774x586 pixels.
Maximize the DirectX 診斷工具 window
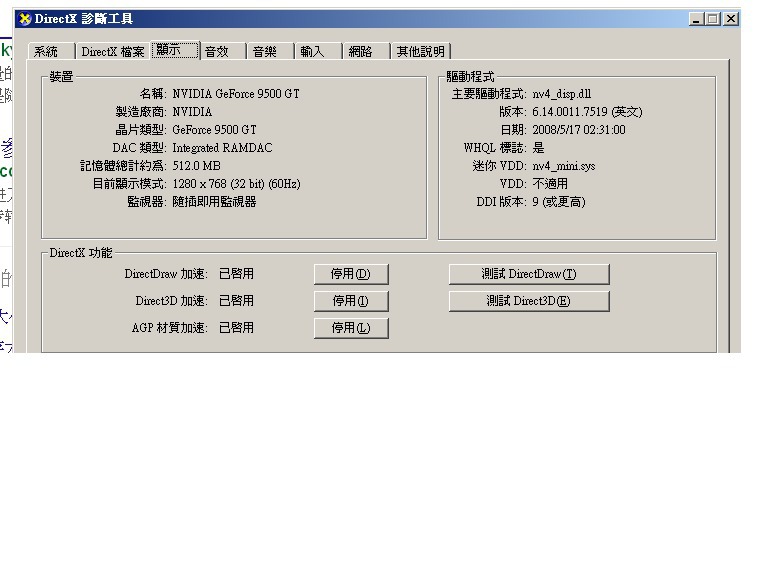click(713, 19)
